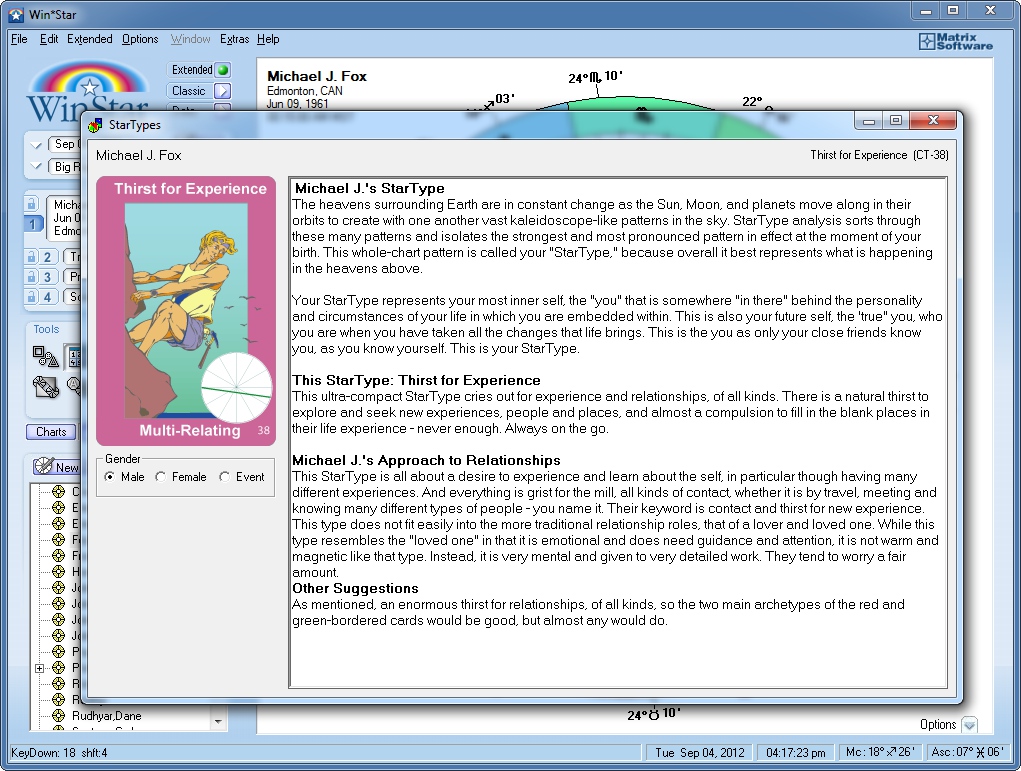Select chart slot number 3

pyautogui.click(x=48, y=277)
